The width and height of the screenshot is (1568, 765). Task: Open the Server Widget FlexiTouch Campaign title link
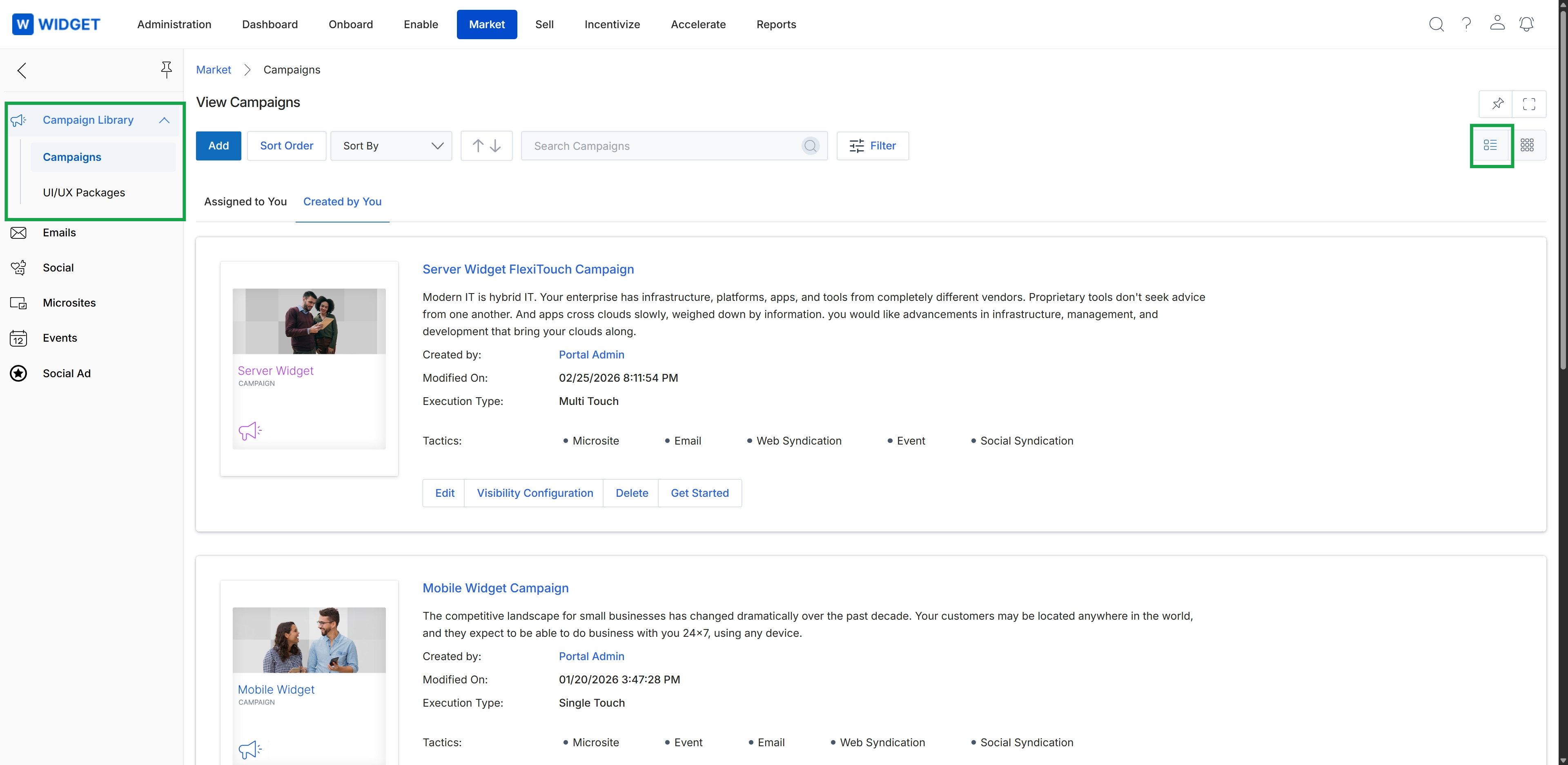pos(528,269)
